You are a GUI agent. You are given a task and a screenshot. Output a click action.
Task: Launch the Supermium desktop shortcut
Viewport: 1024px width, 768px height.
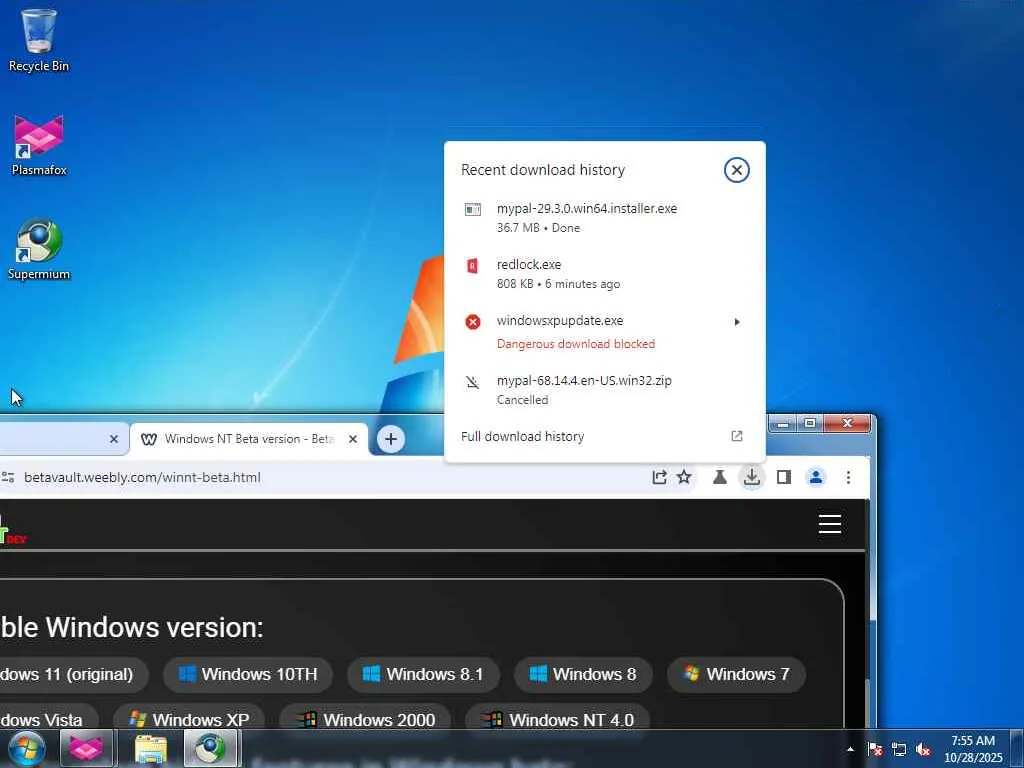point(39,249)
